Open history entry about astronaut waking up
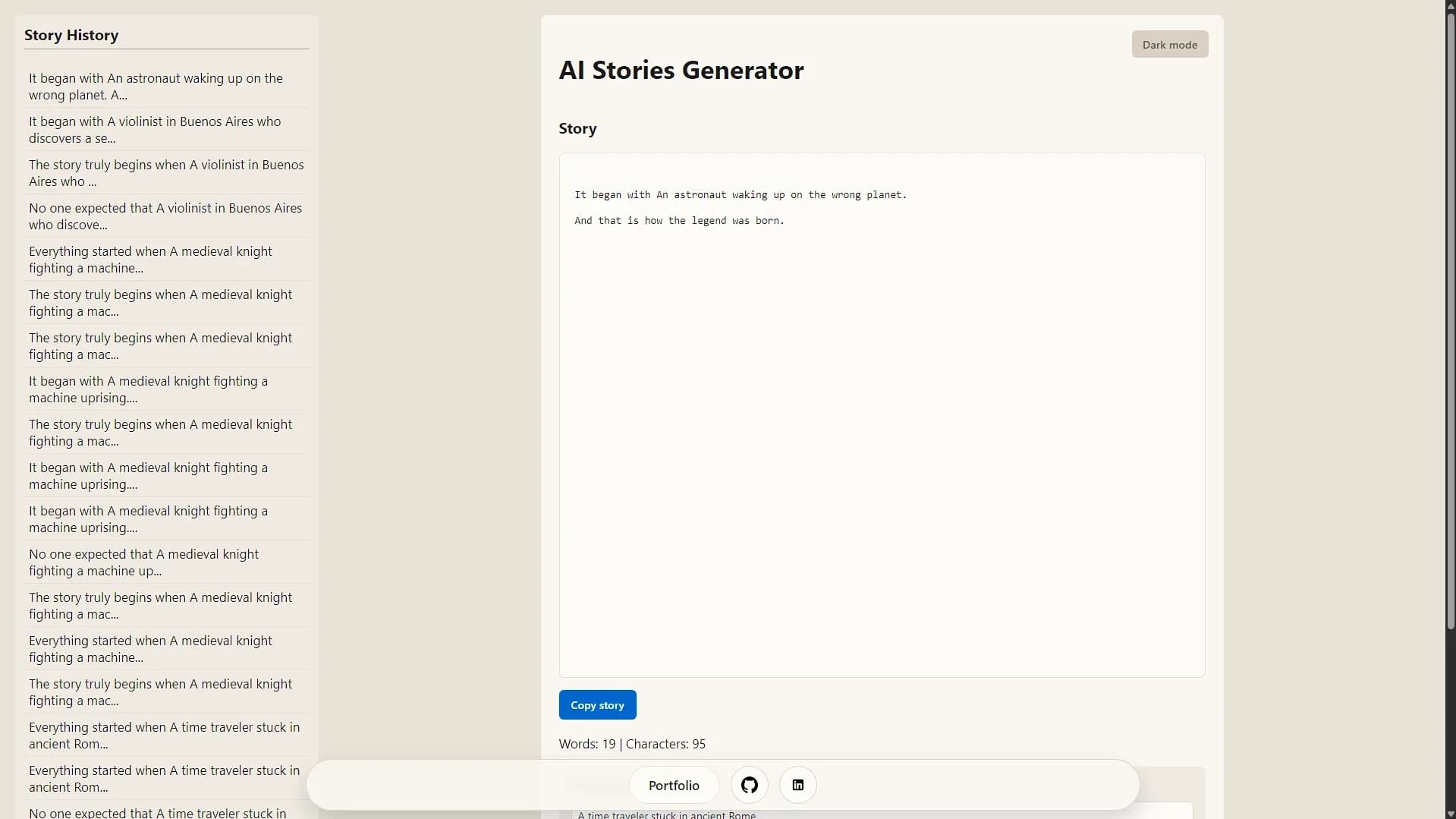The height and width of the screenshot is (819, 1456). (166, 86)
